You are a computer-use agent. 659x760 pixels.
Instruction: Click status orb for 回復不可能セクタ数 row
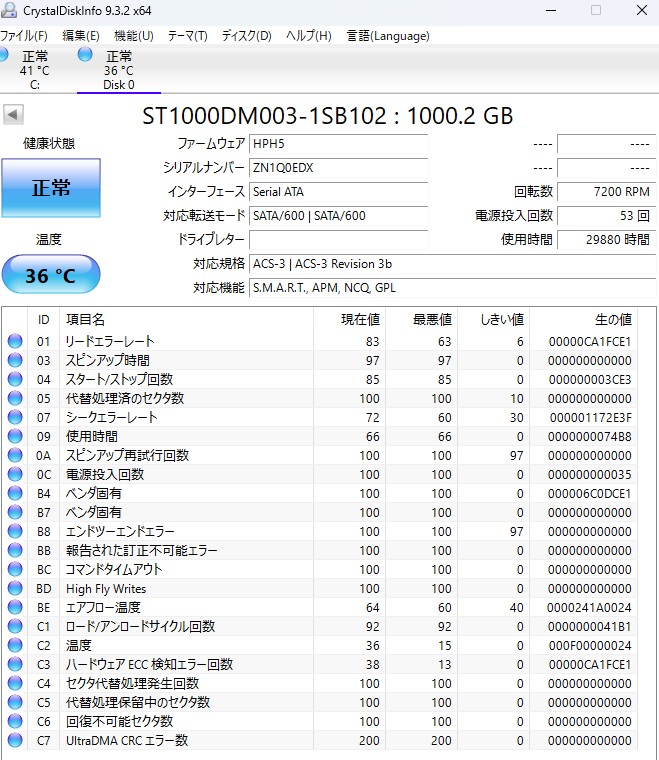[x=15, y=721]
